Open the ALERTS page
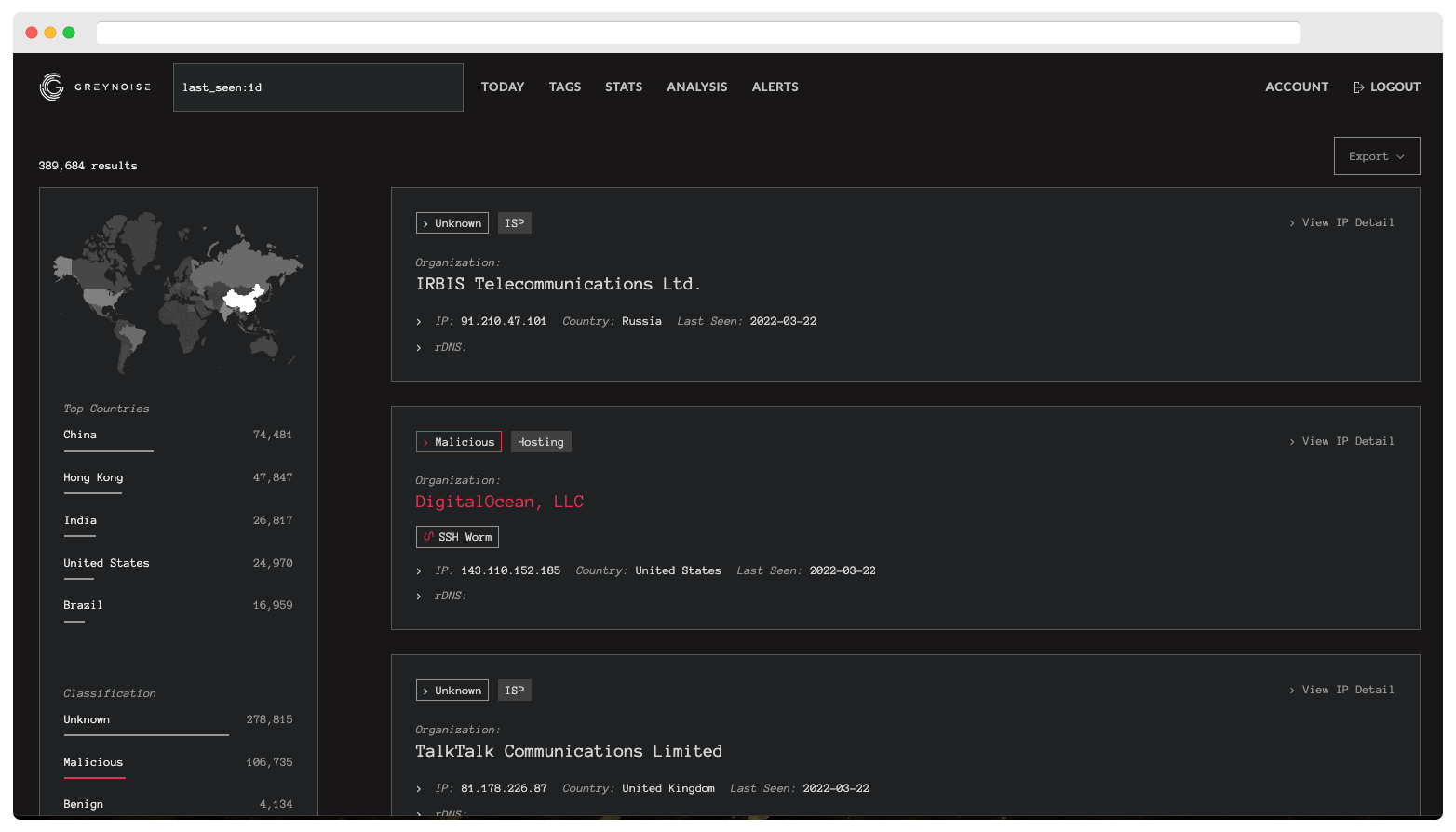Viewport: 1456px width, 832px height. (x=775, y=87)
